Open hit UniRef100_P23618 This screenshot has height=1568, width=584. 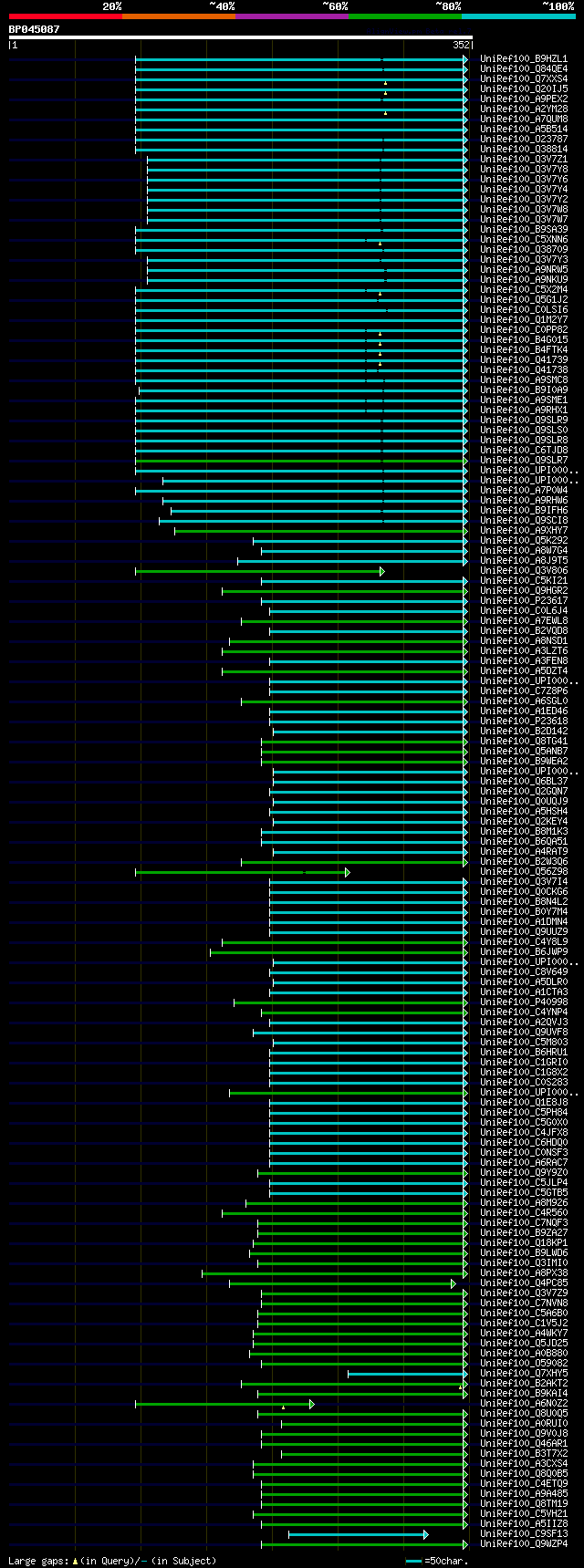524,722
